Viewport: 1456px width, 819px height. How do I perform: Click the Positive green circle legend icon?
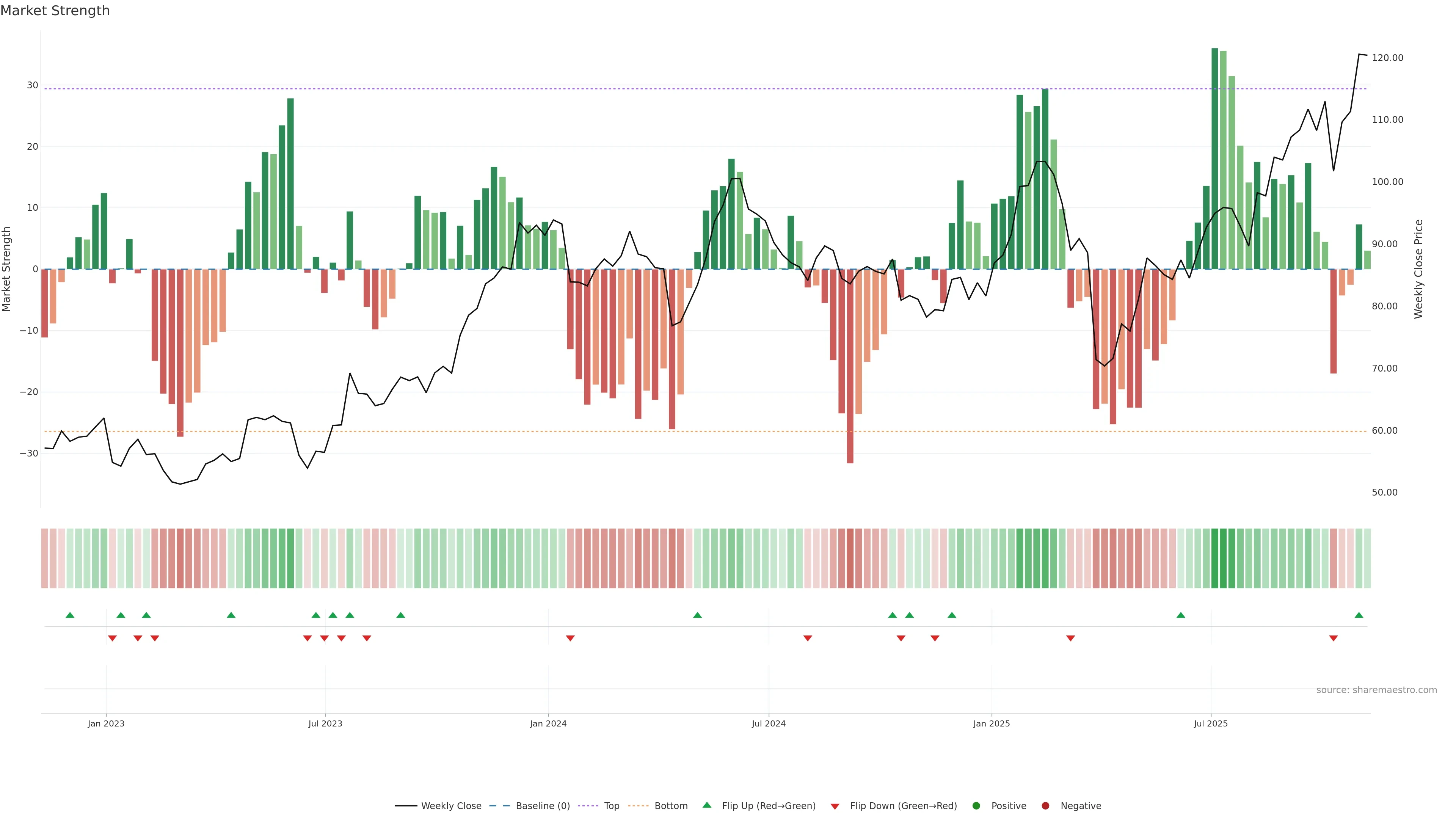(x=976, y=806)
